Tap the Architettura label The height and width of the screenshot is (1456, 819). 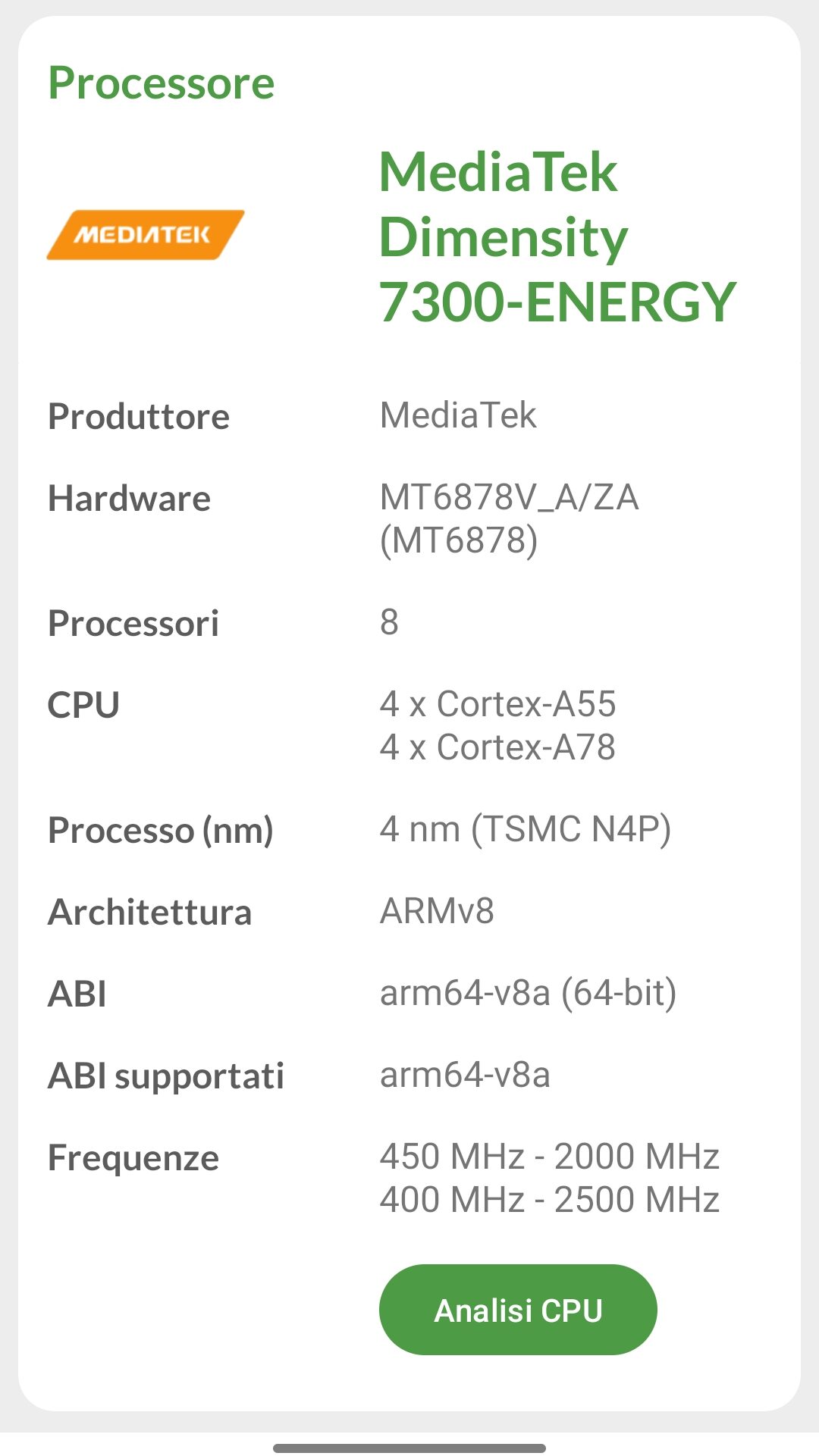click(149, 912)
